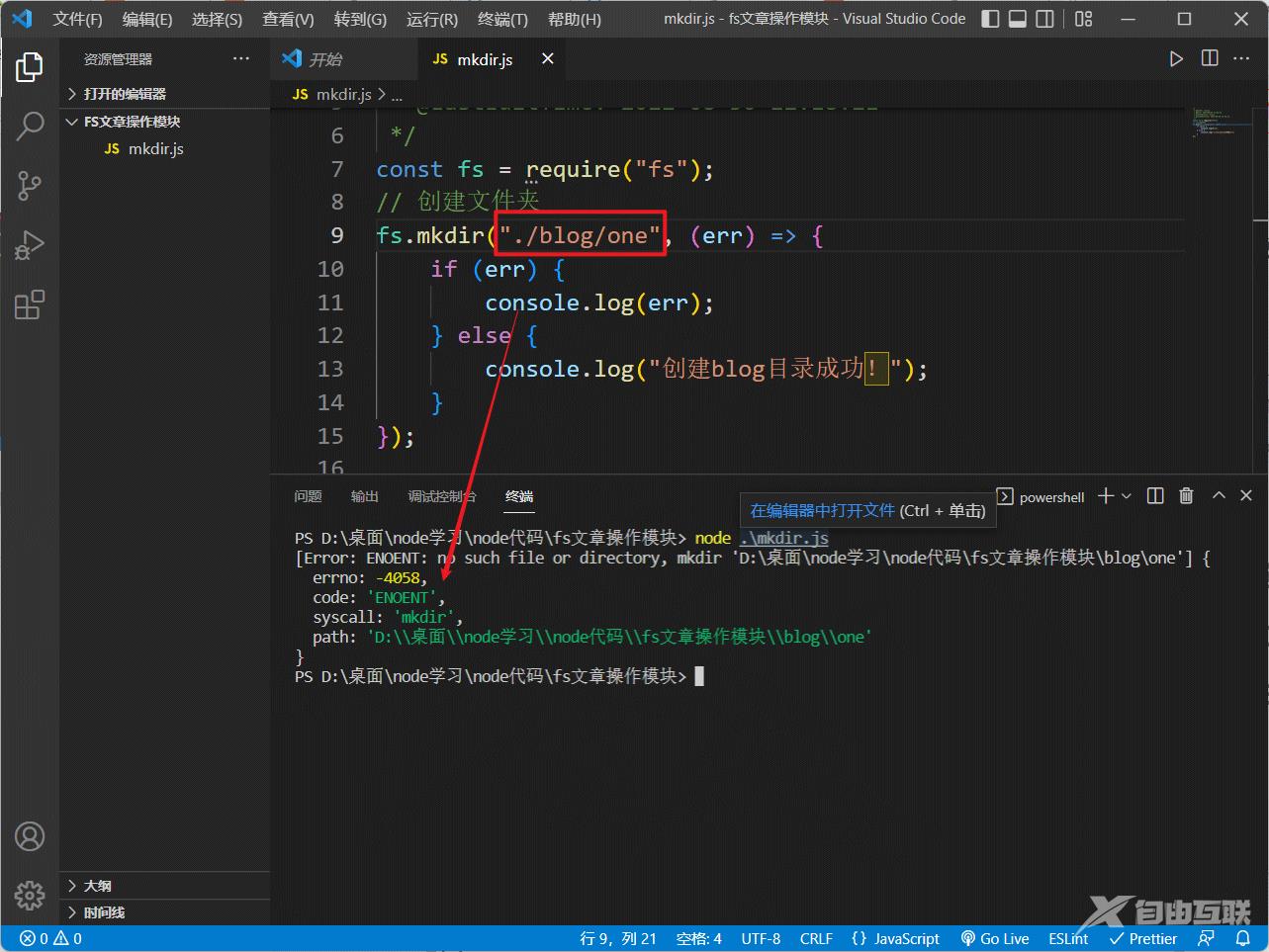Split the terminal panel

tap(1154, 496)
